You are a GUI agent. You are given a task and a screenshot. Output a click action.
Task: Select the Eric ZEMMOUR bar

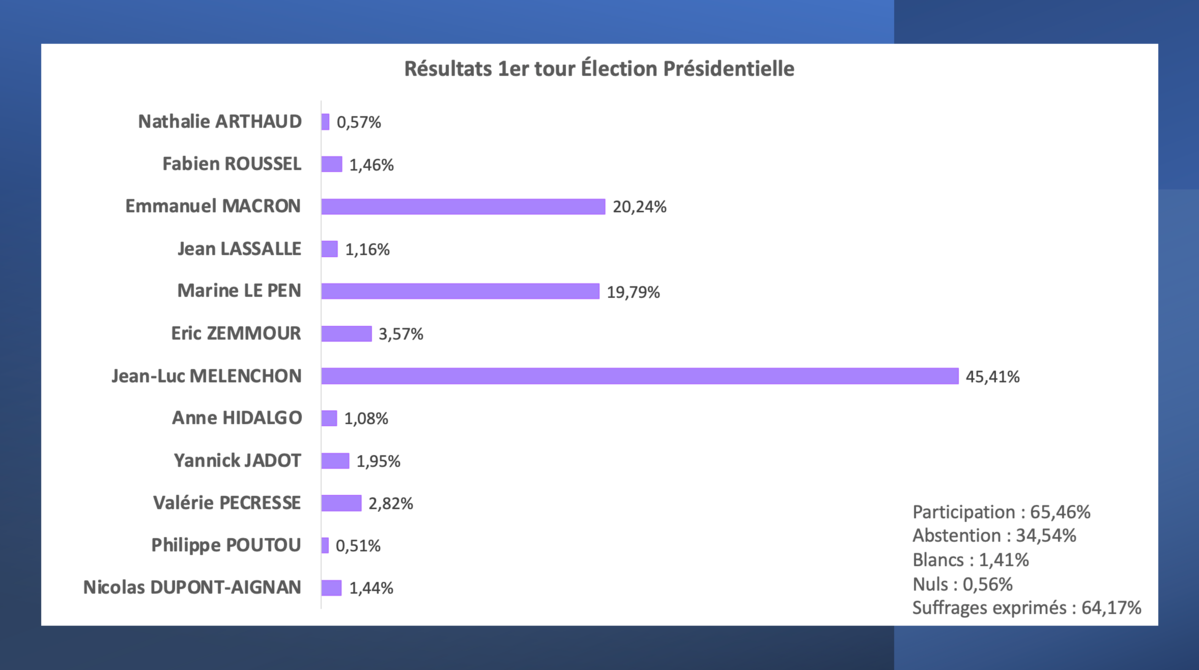(x=346, y=334)
